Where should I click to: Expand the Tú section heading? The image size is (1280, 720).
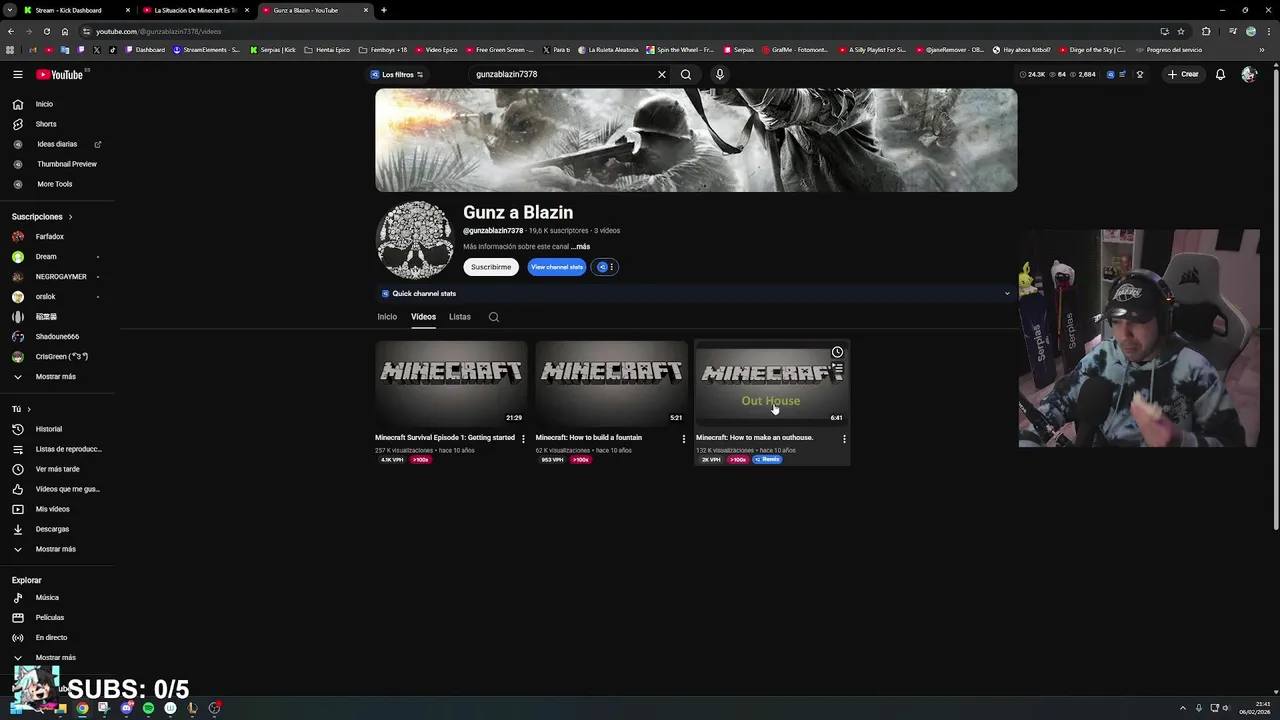pyautogui.click(x=21, y=409)
